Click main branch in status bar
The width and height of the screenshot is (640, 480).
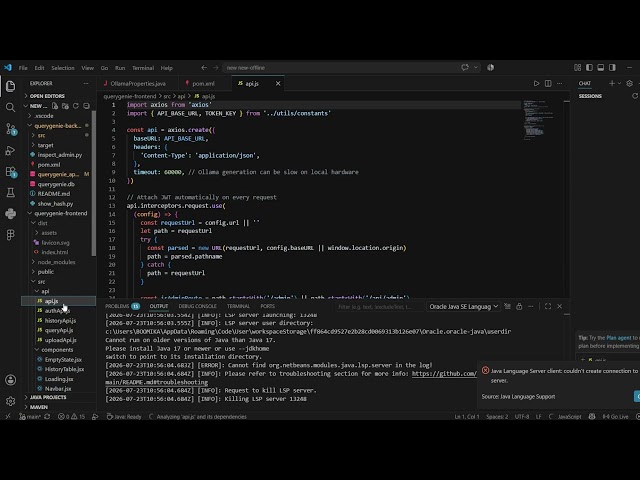[31, 417]
